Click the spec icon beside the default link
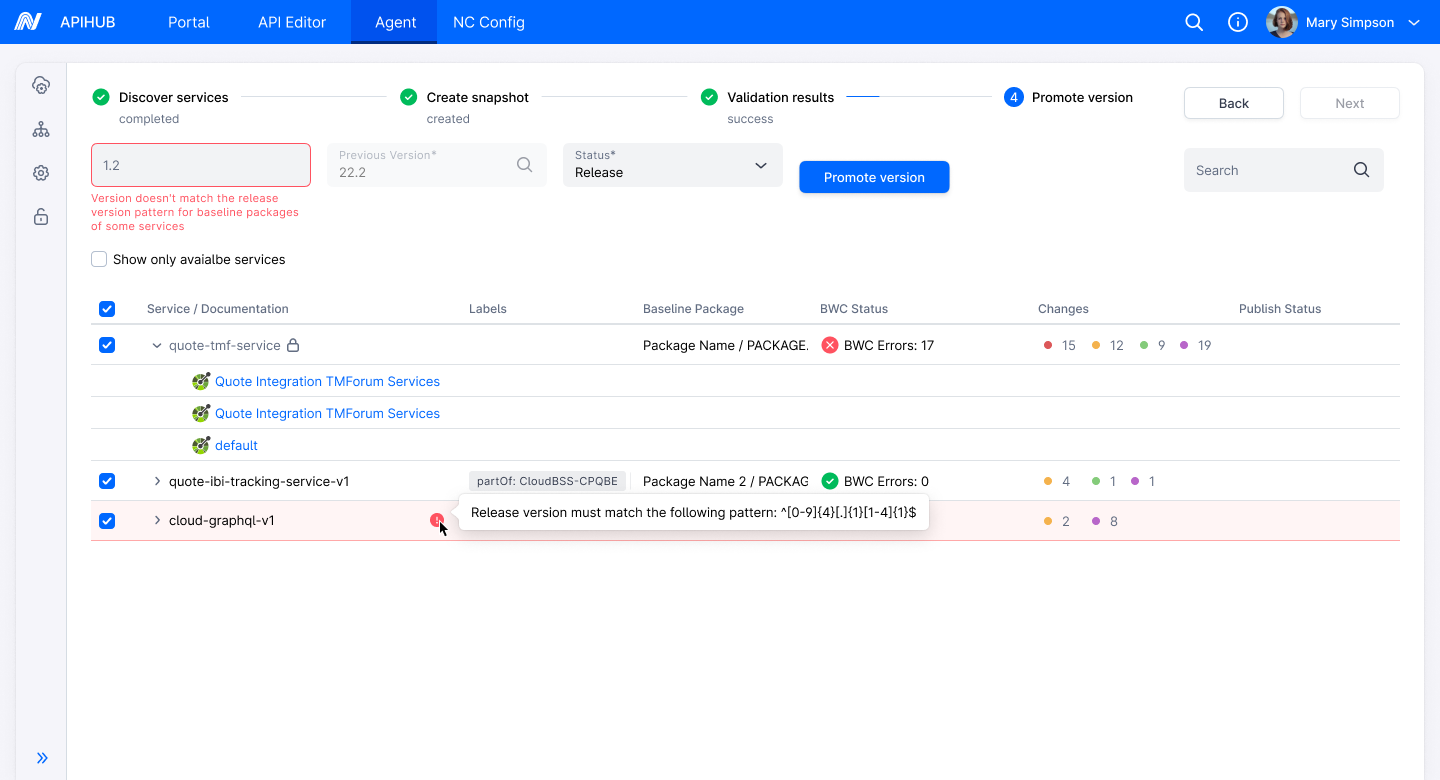 pos(201,445)
